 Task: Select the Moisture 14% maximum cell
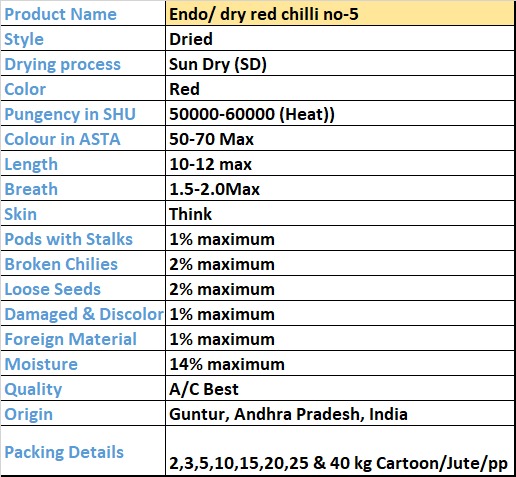[340, 364]
